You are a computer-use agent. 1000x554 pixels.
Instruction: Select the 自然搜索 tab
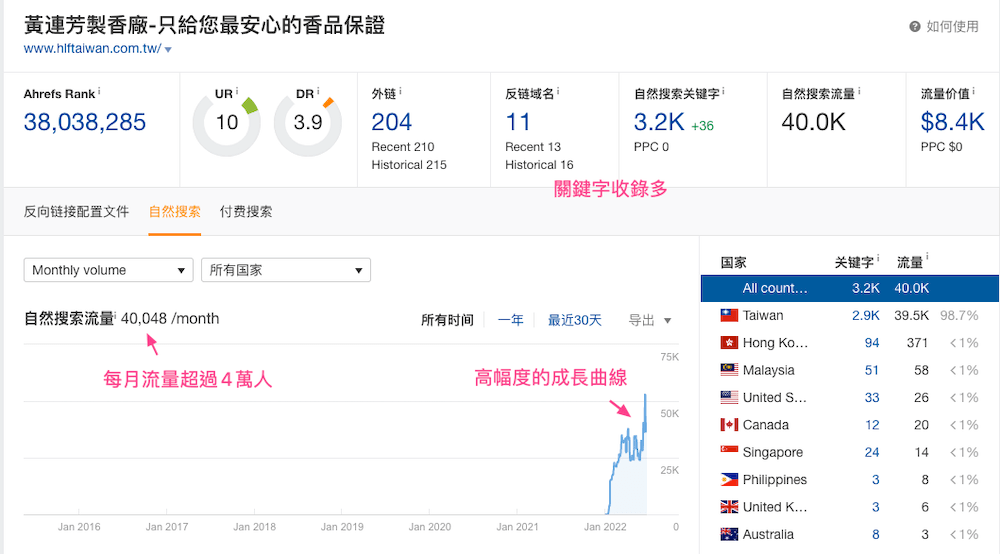pos(175,212)
